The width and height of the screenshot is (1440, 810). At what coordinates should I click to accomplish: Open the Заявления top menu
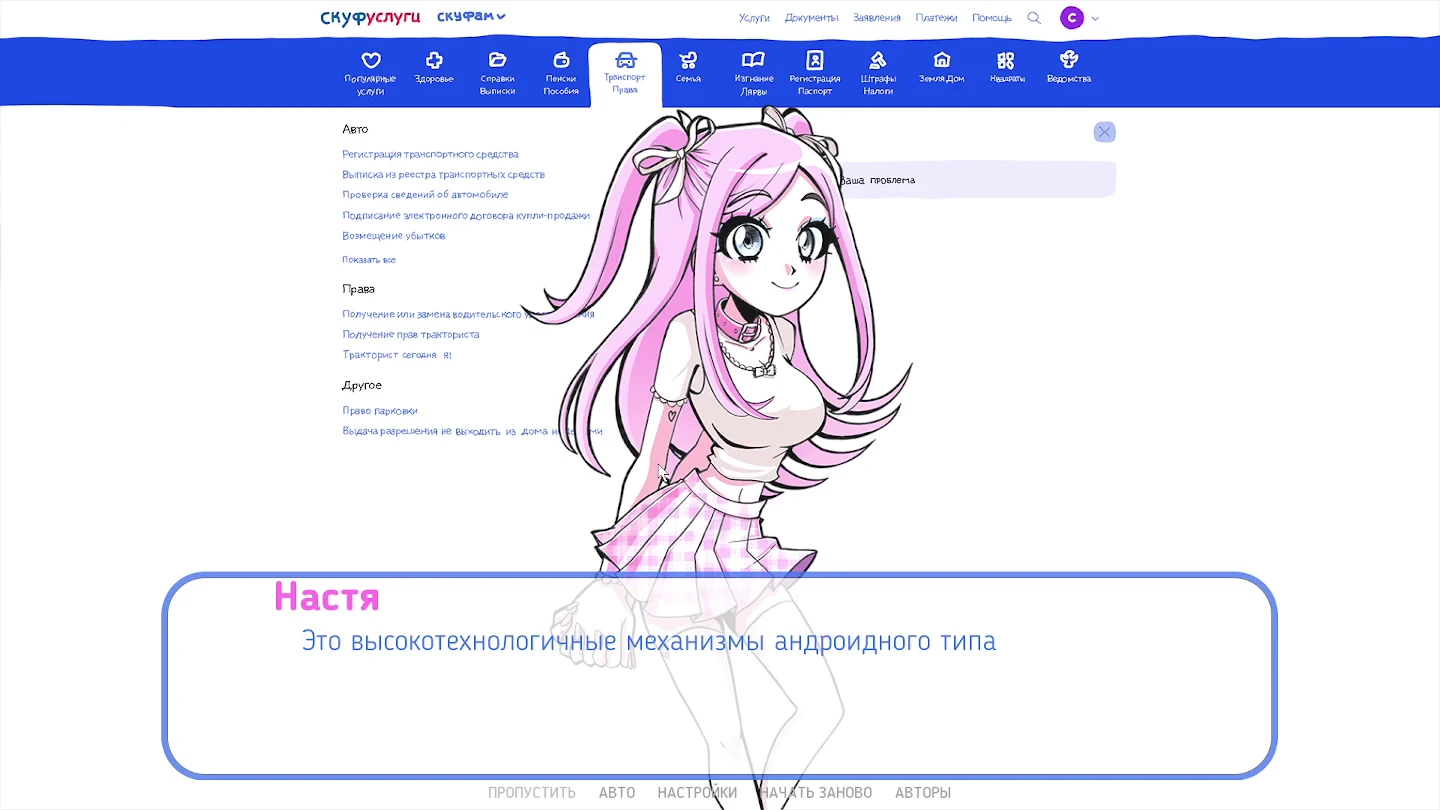877,18
